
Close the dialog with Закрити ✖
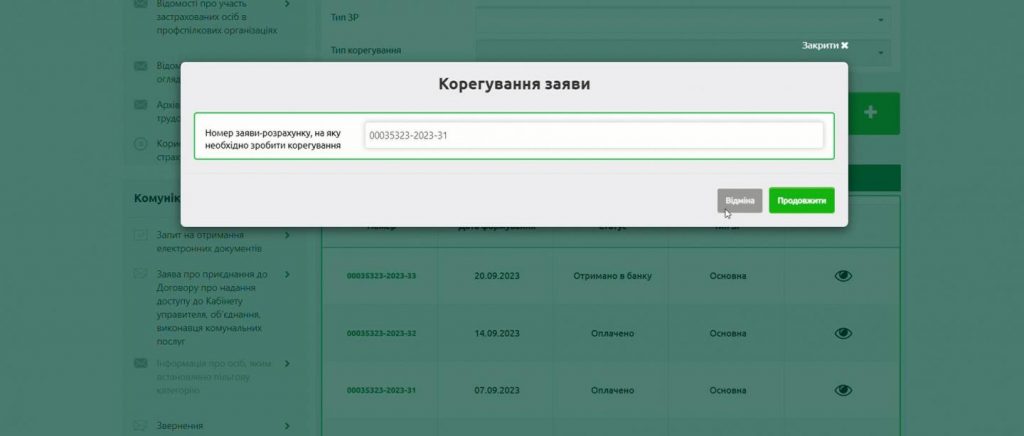[824, 46]
